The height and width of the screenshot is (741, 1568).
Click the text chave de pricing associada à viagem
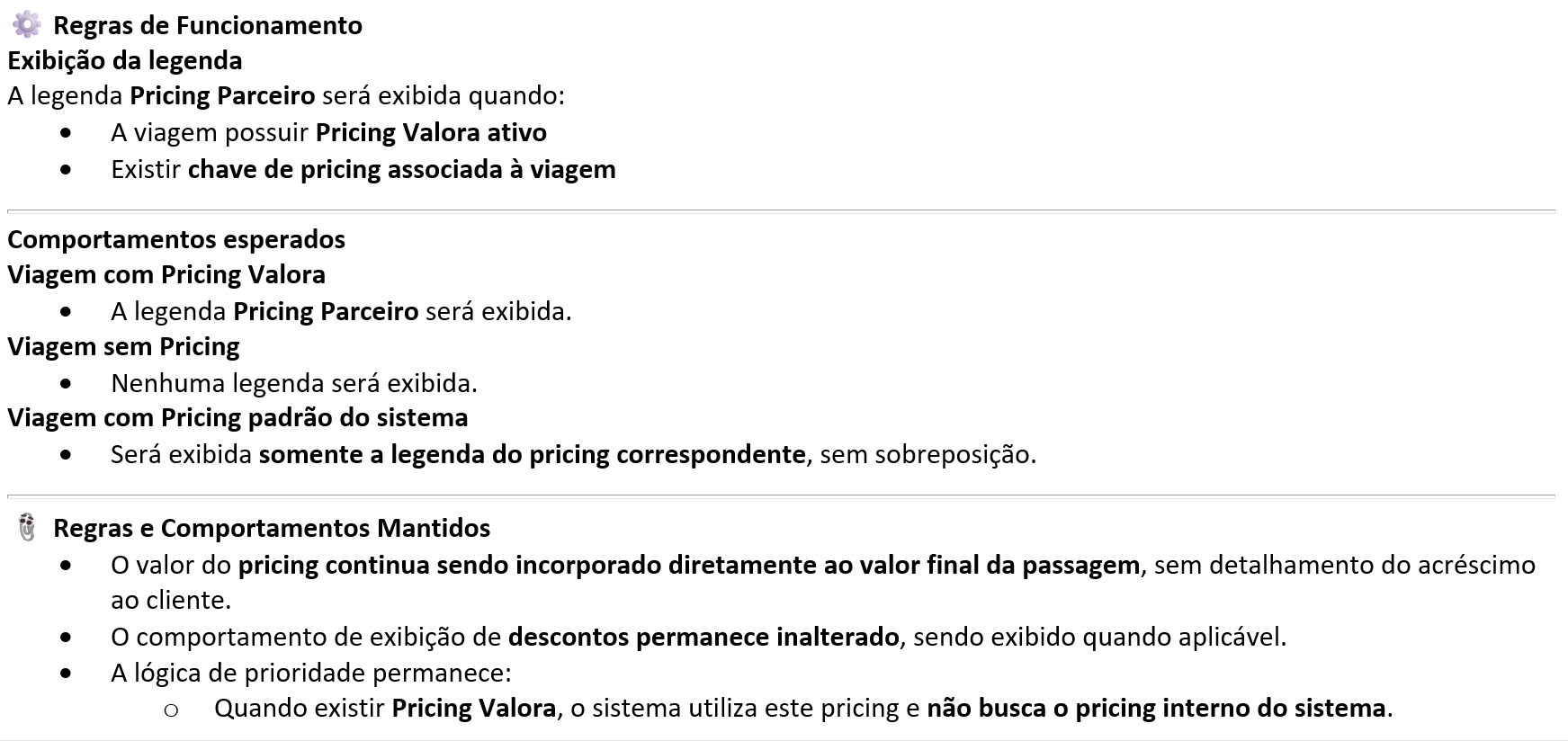[x=402, y=169]
